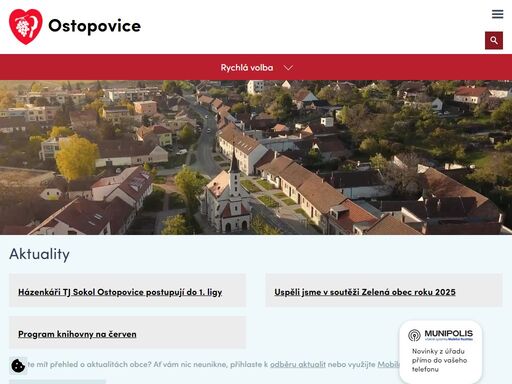Follow the odběru aktualit link
This screenshot has height=384, width=512.
coord(298,364)
